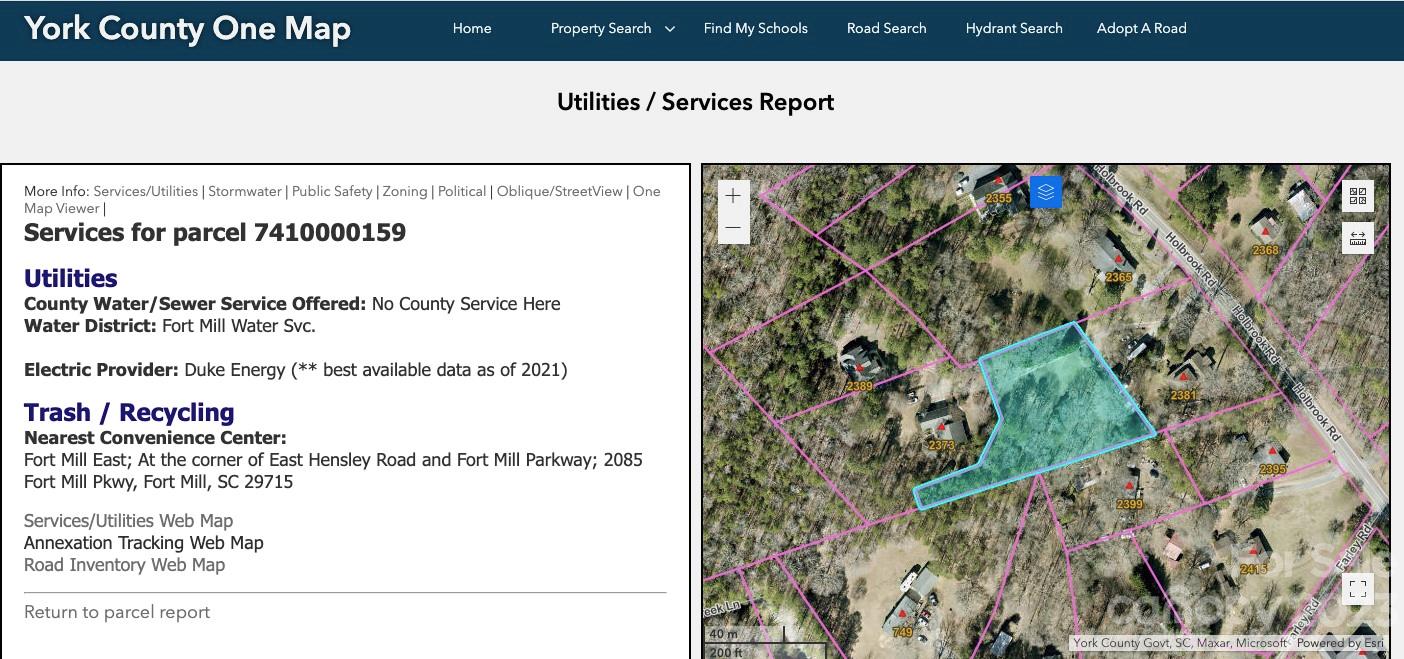Open Oblique/StreetView link

coord(560,191)
